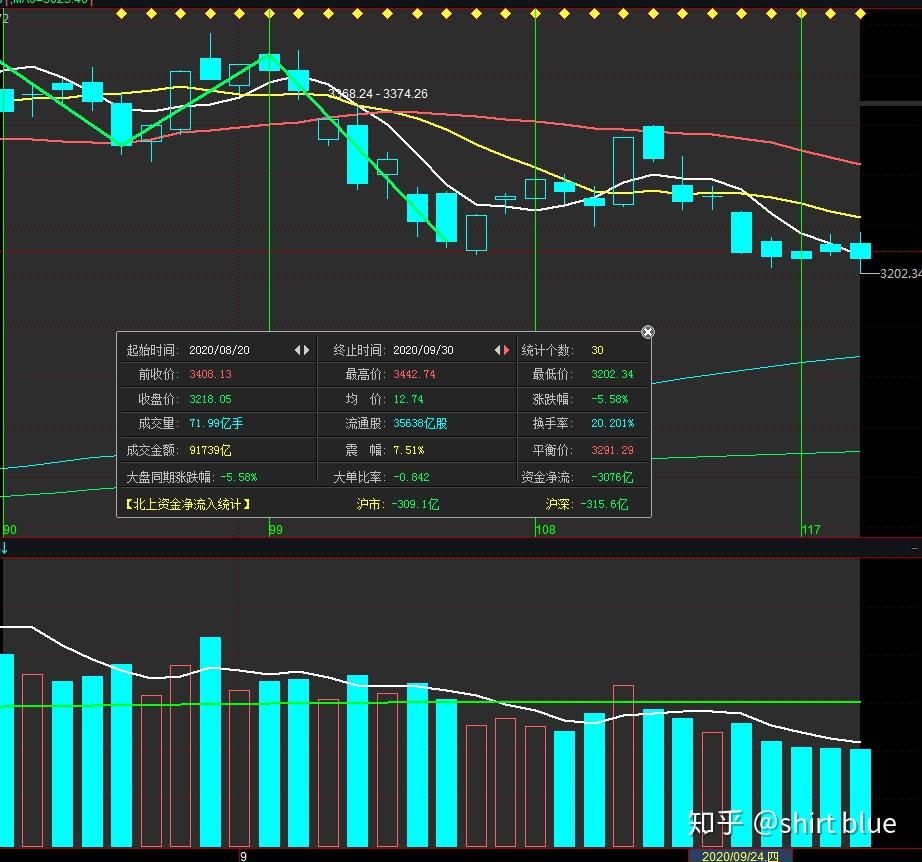
Task: Open the 北上资金净流入统计 link
Action: point(188,504)
